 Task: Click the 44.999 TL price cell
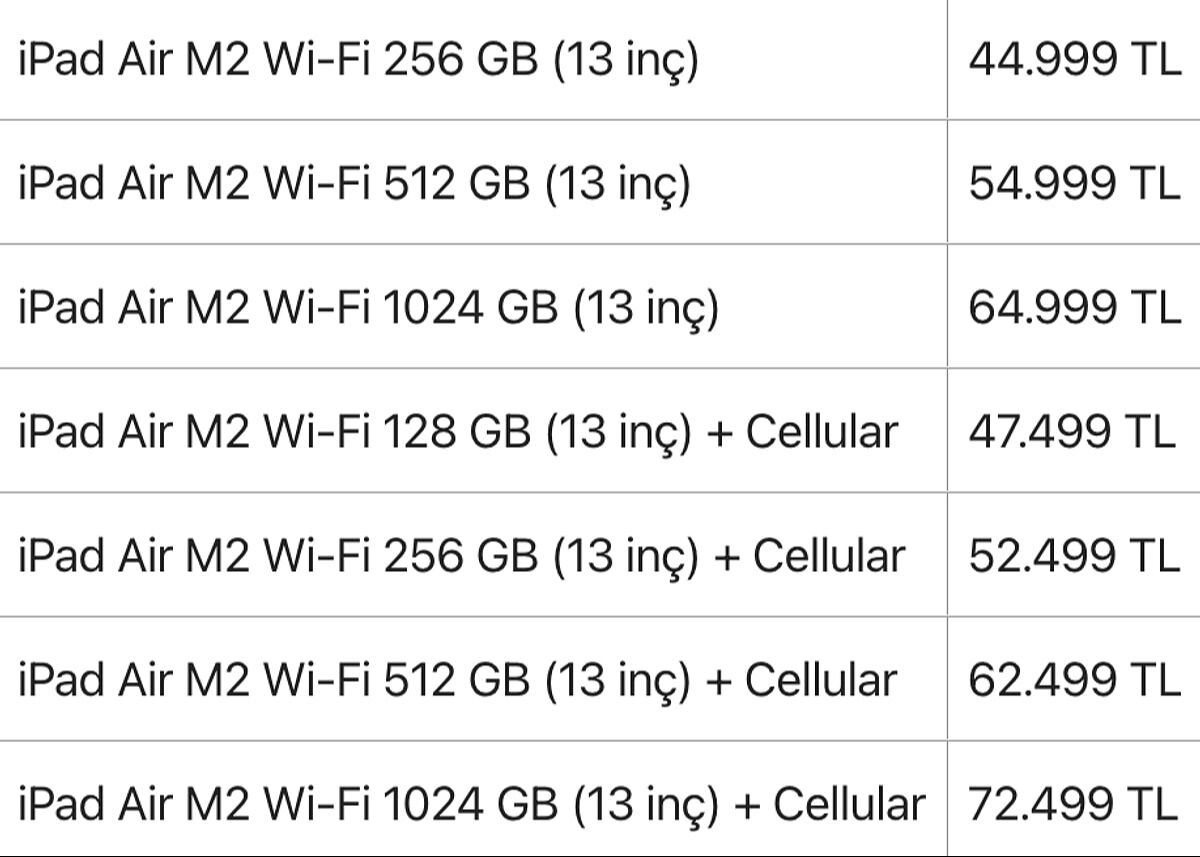tap(1073, 60)
